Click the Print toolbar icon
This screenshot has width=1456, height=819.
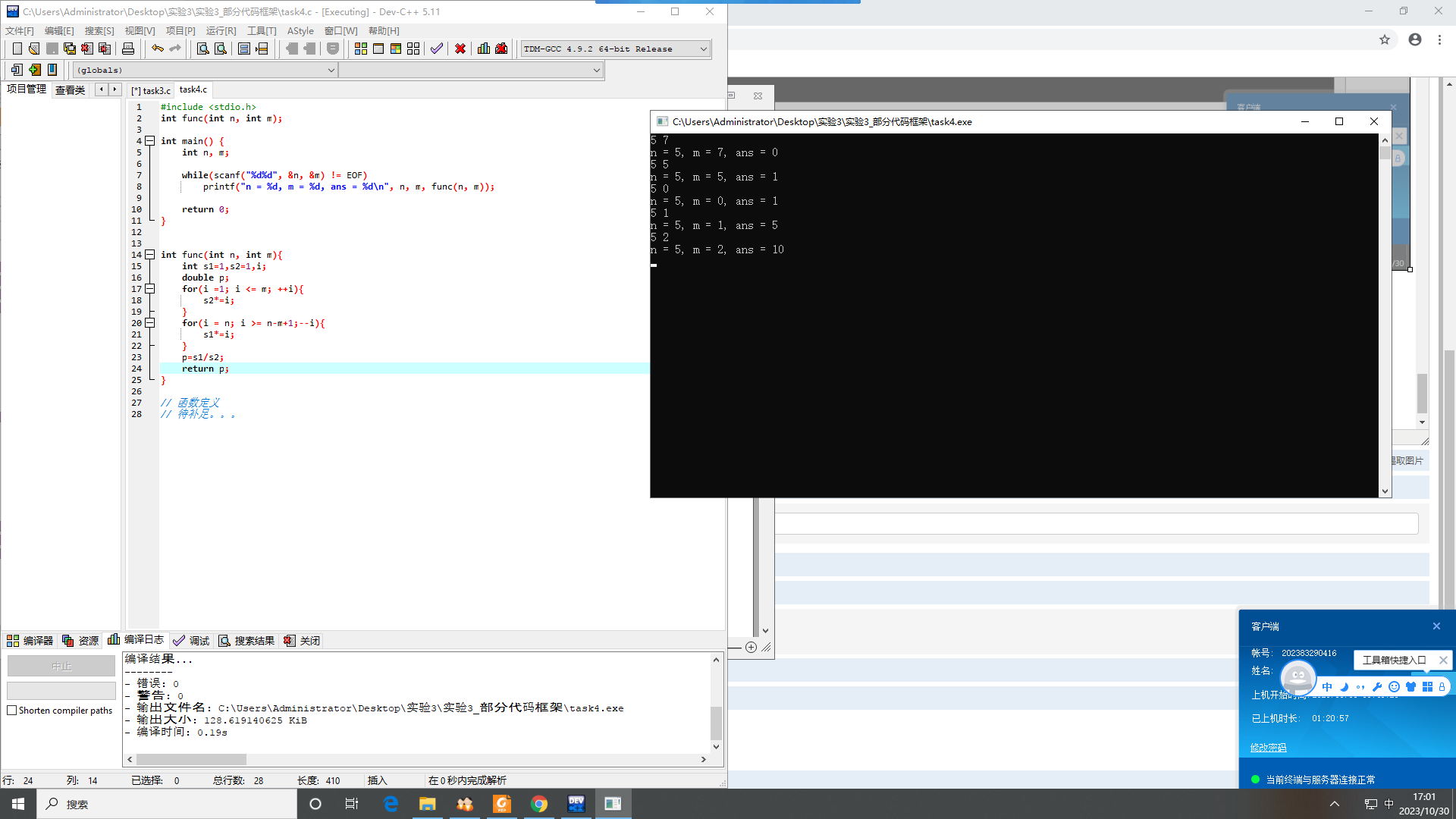128,49
